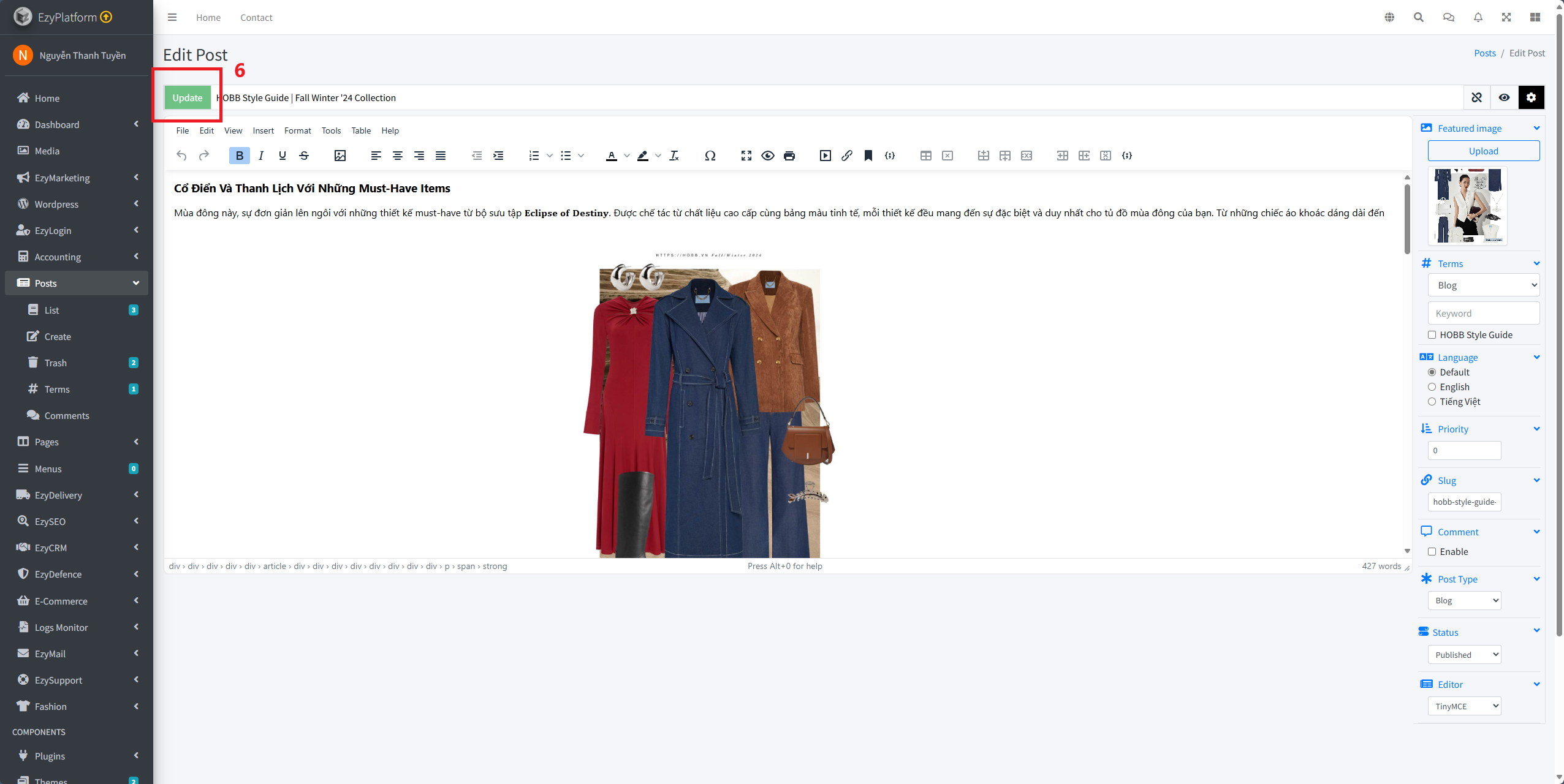This screenshot has width=1564, height=784.
Task: Enable comments checkbox
Action: click(x=1432, y=551)
